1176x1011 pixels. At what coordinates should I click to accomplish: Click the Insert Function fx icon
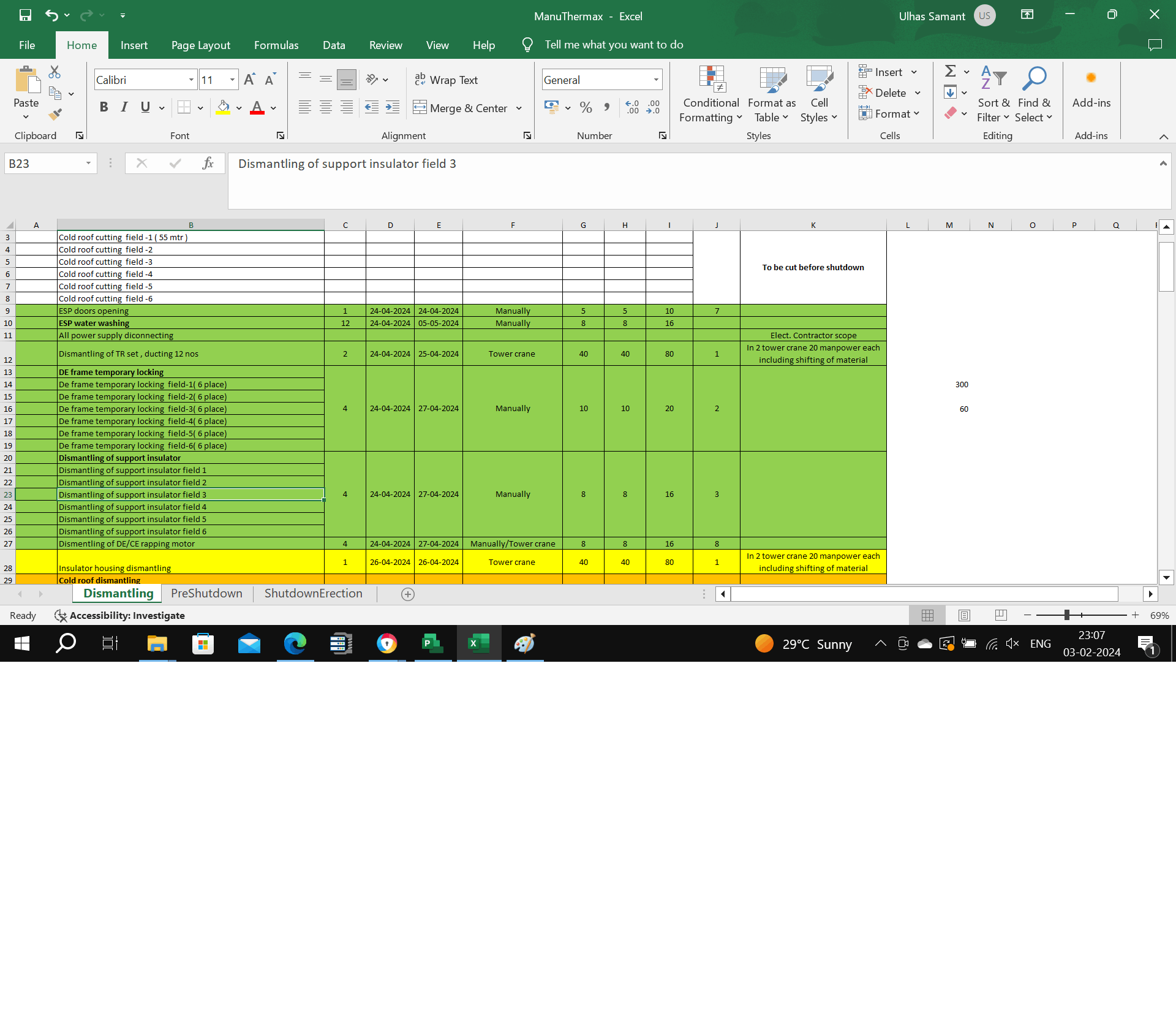[x=208, y=163]
